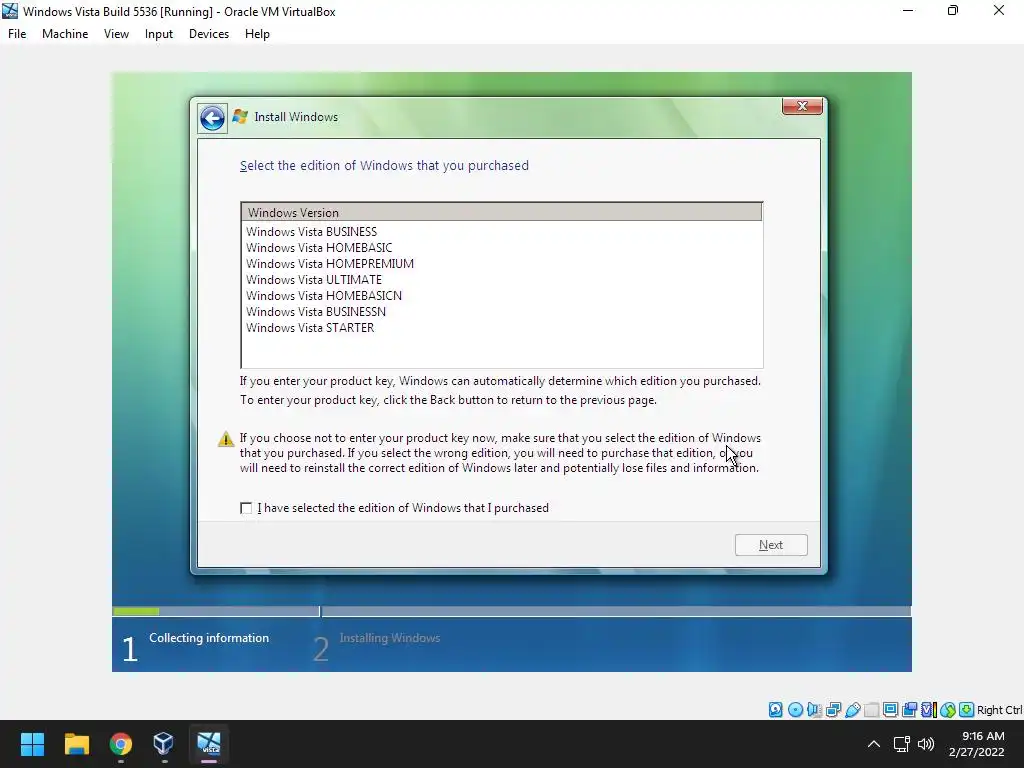Click the green setup progress bar
Screen dimensions: 1024x768
pyautogui.click(x=136, y=611)
